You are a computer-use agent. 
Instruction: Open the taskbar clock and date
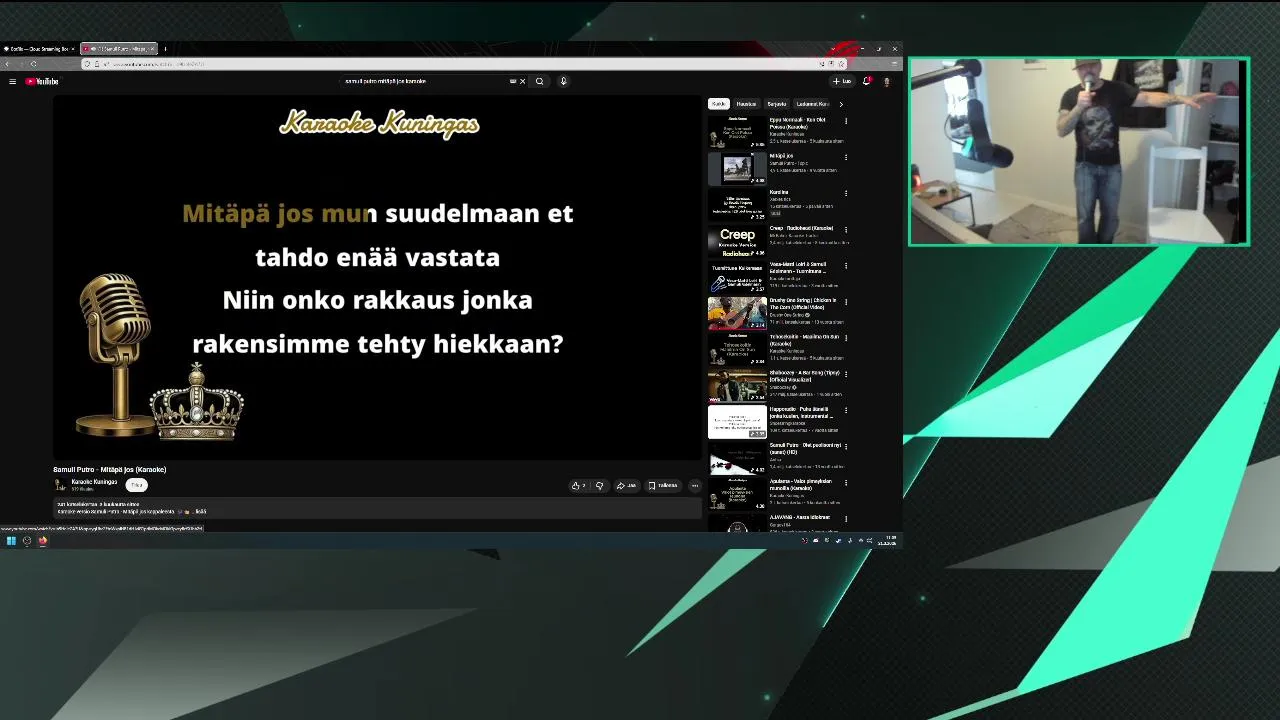tap(888, 541)
